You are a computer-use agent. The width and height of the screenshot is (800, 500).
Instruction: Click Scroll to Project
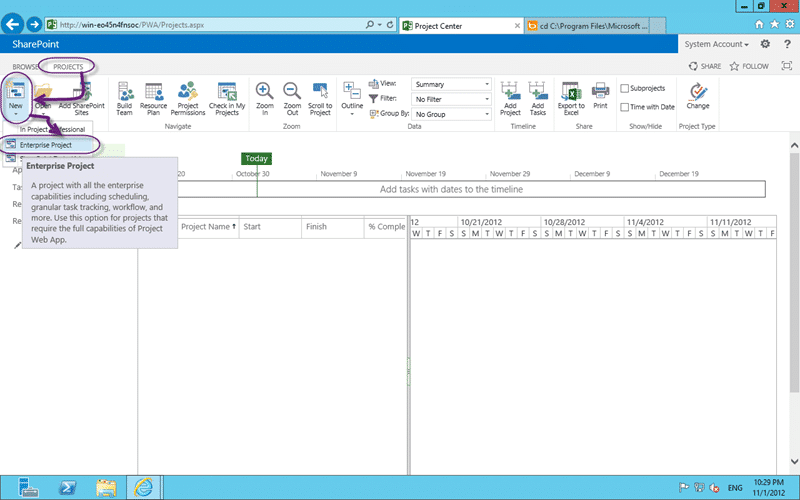(x=320, y=99)
